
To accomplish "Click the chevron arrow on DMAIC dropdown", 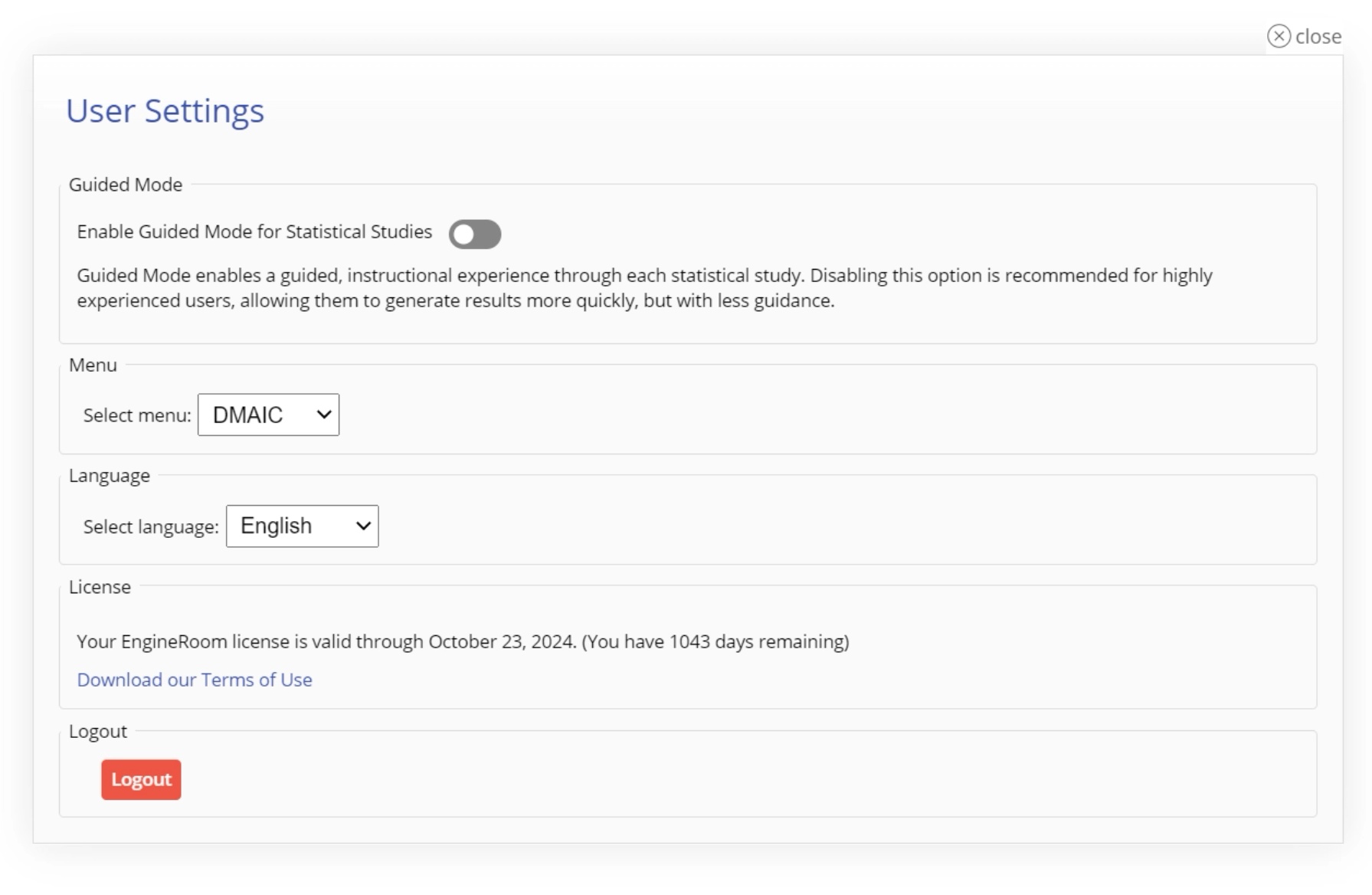I will pos(324,415).
